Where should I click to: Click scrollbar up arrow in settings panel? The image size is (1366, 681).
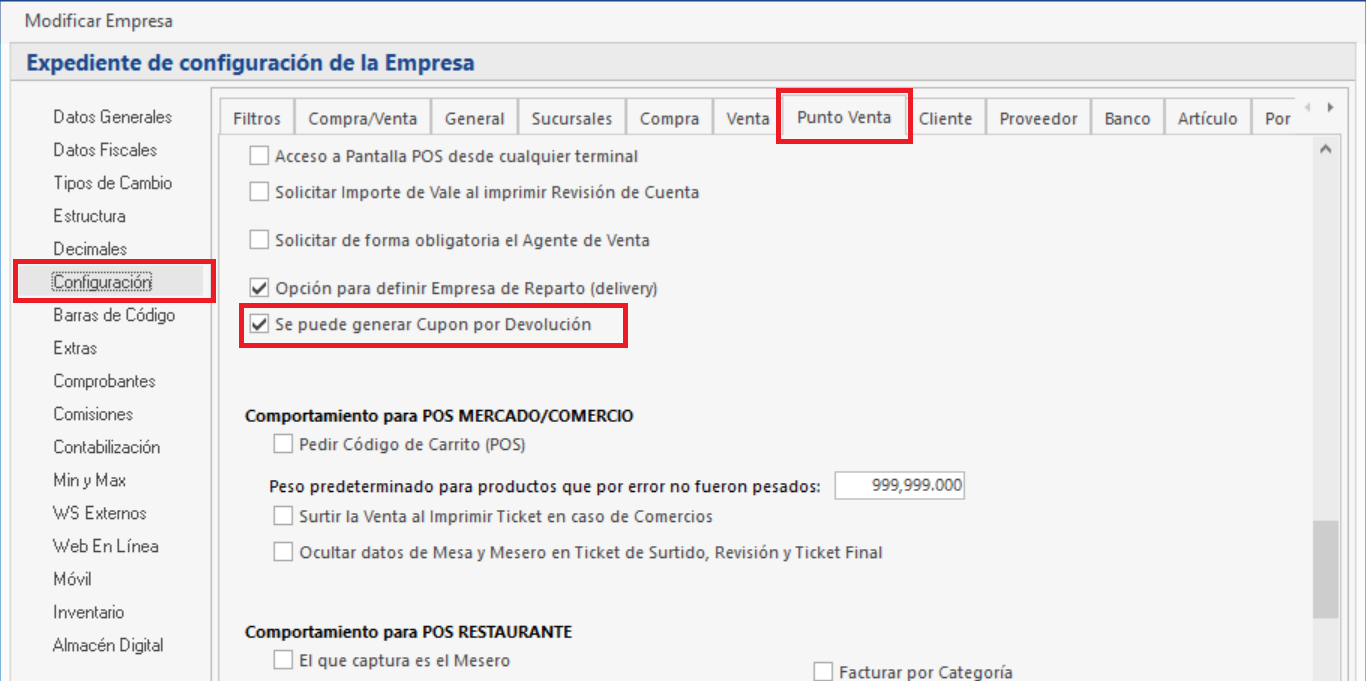click(1326, 149)
